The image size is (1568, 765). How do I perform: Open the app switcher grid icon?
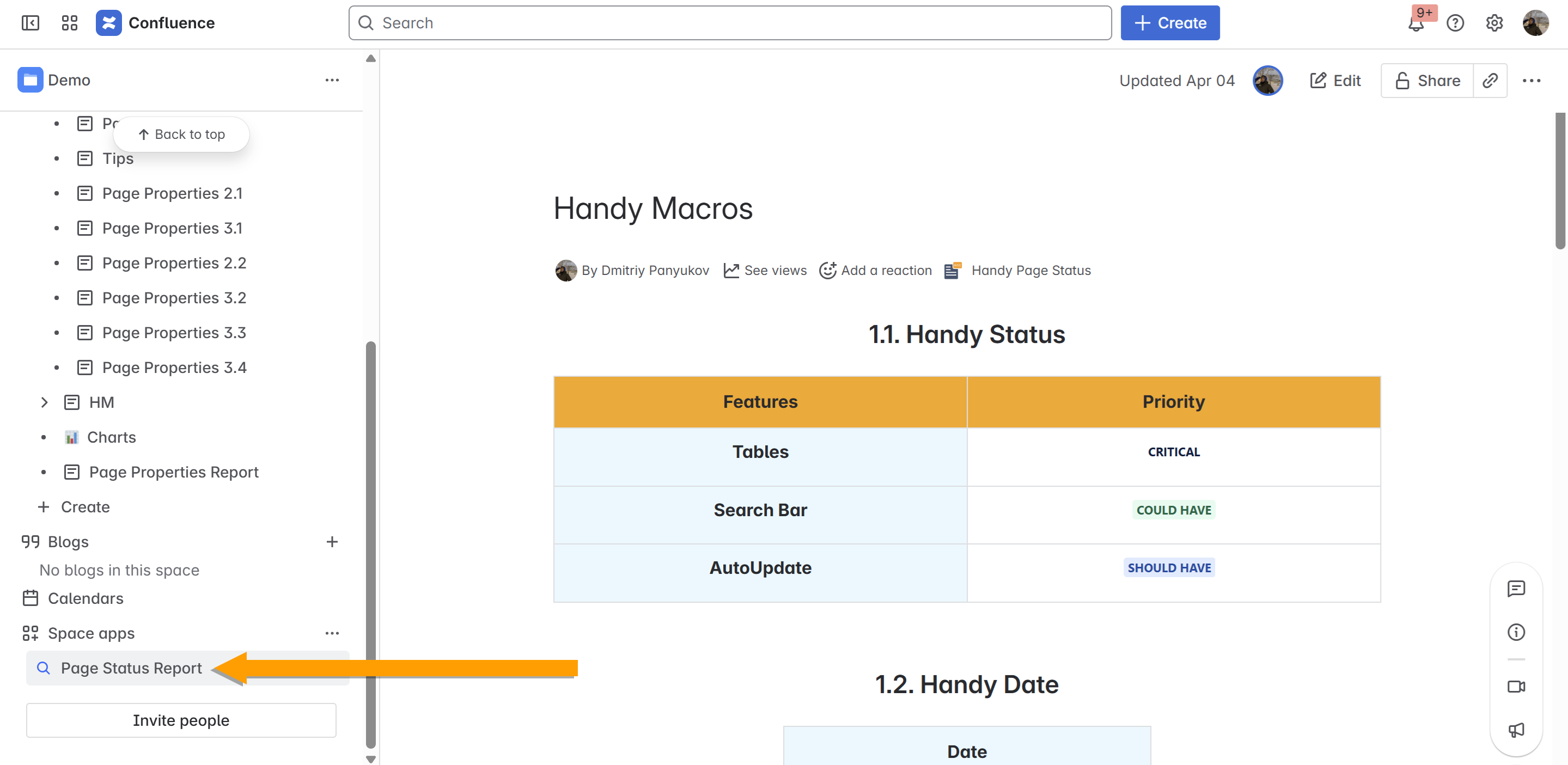[x=69, y=23]
